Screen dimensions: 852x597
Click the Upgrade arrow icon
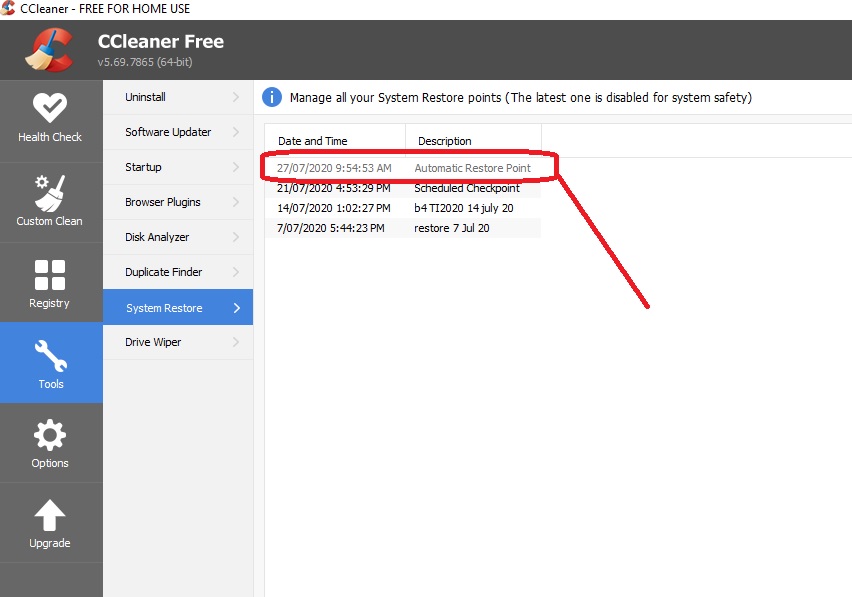point(50,515)
